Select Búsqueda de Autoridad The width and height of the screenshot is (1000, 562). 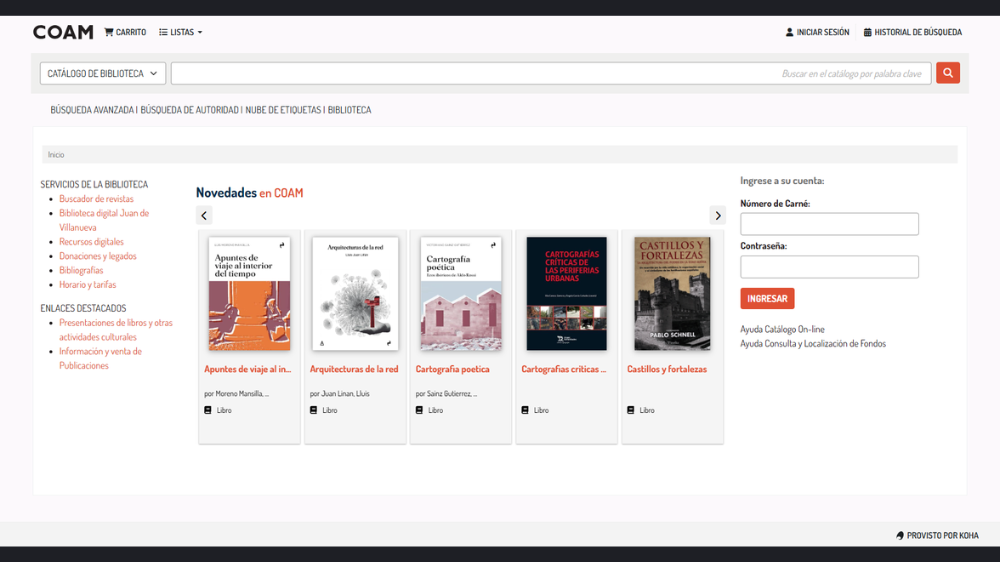(190, 110)
